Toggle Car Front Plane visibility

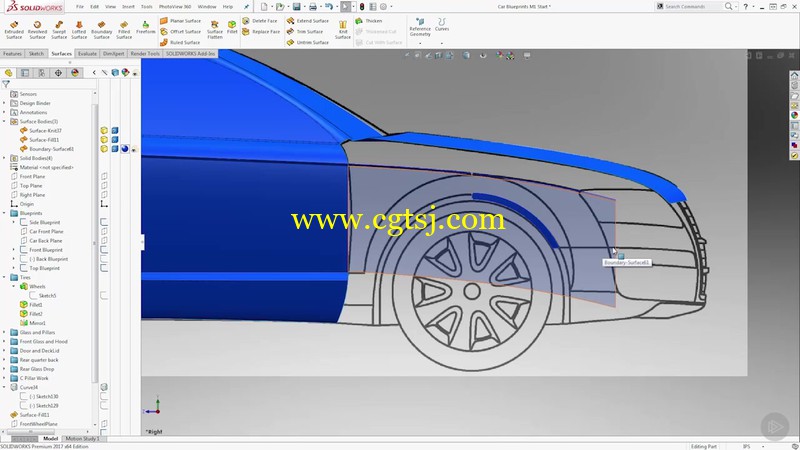tap(104, 232)
